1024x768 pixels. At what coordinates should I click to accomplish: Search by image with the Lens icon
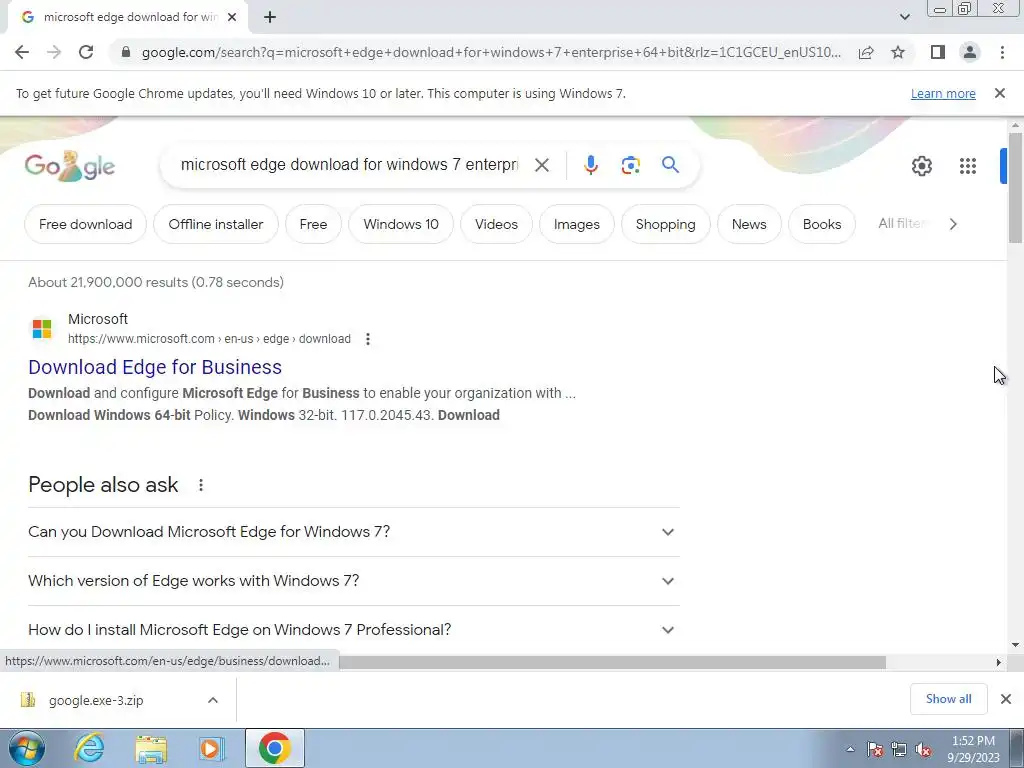[630, 165]
